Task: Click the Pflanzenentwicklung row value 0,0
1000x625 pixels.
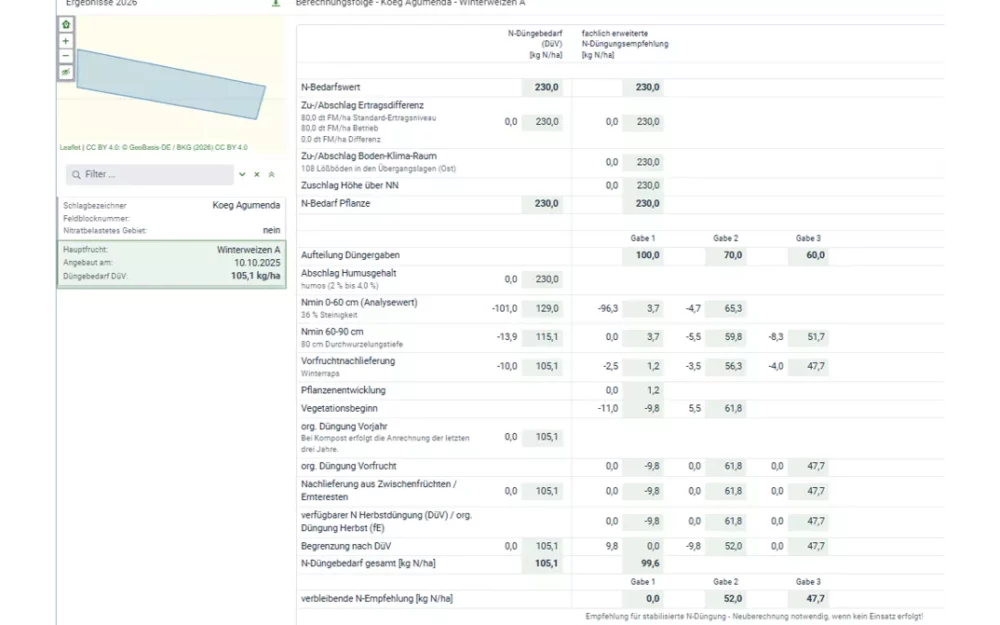Action: coord(612,390)
